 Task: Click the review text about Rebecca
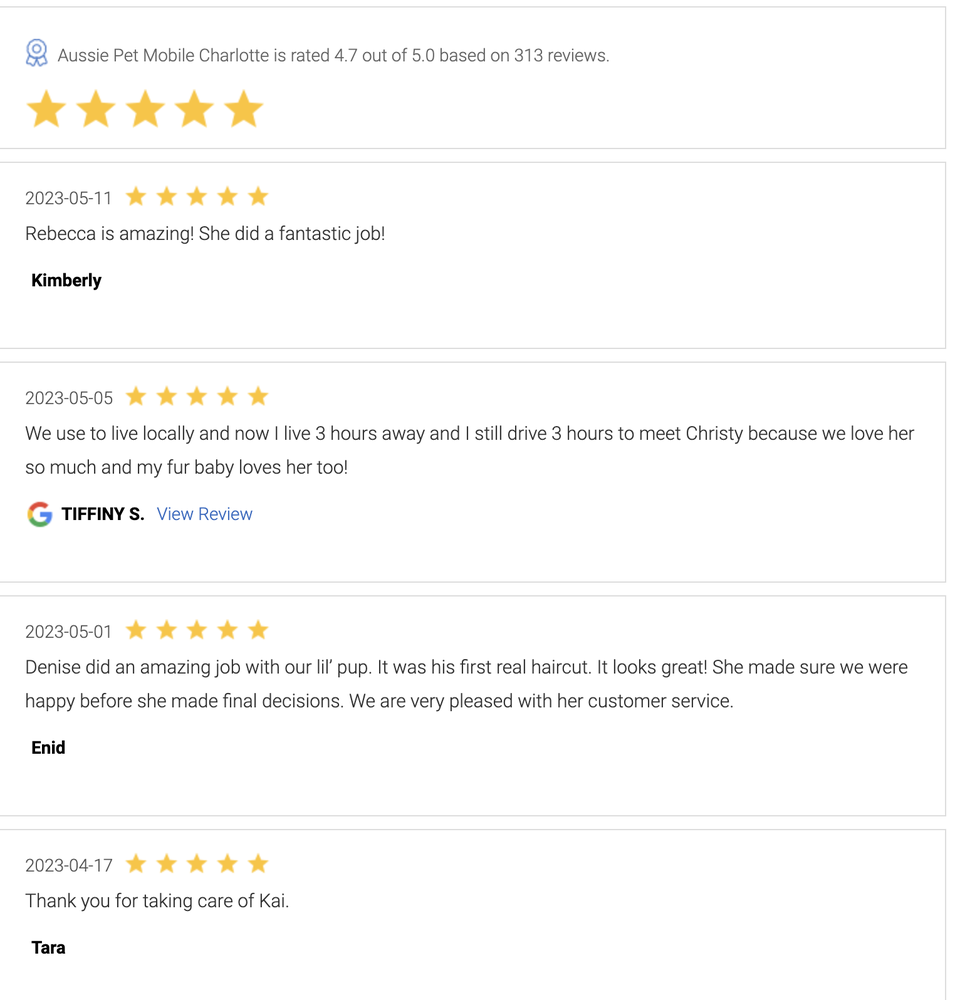[x=205, y=234]
